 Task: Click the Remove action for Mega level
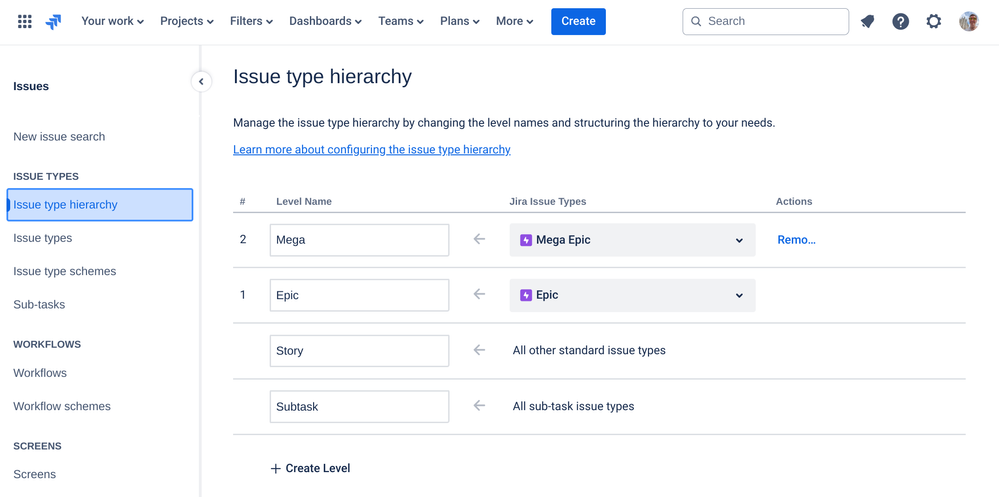pos(796,240)
